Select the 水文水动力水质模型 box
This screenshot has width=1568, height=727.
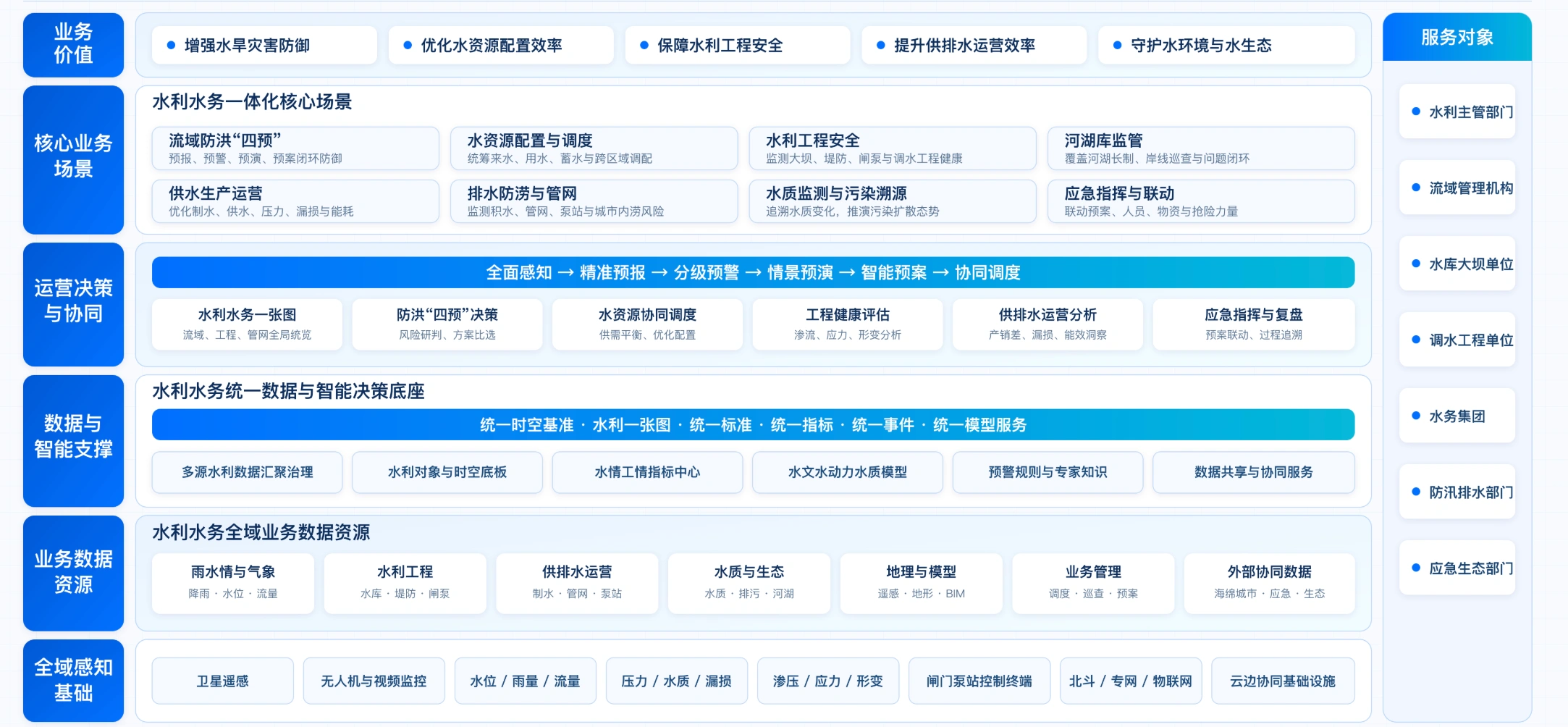point(848,472)
